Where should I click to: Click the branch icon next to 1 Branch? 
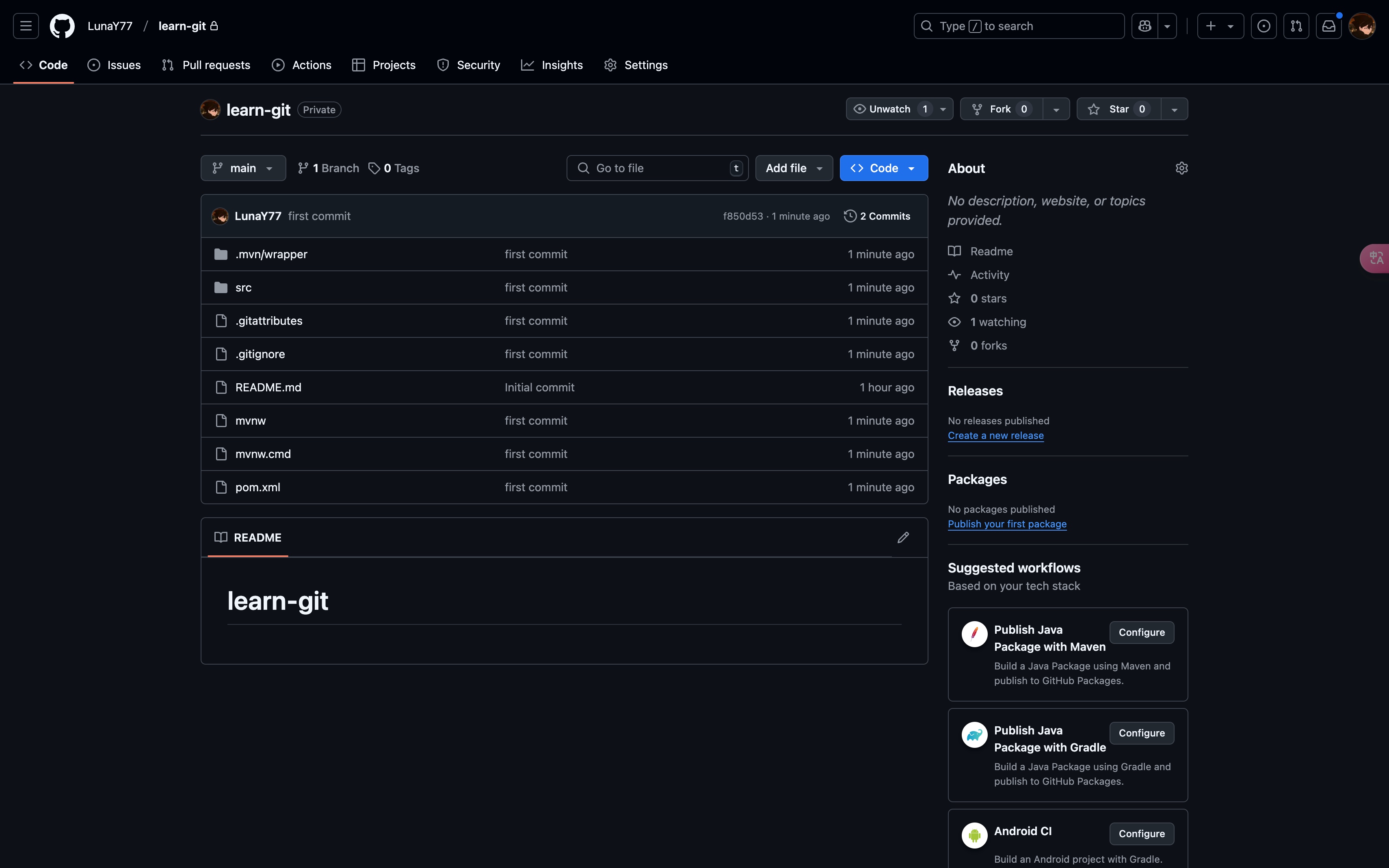coord(303,168)
